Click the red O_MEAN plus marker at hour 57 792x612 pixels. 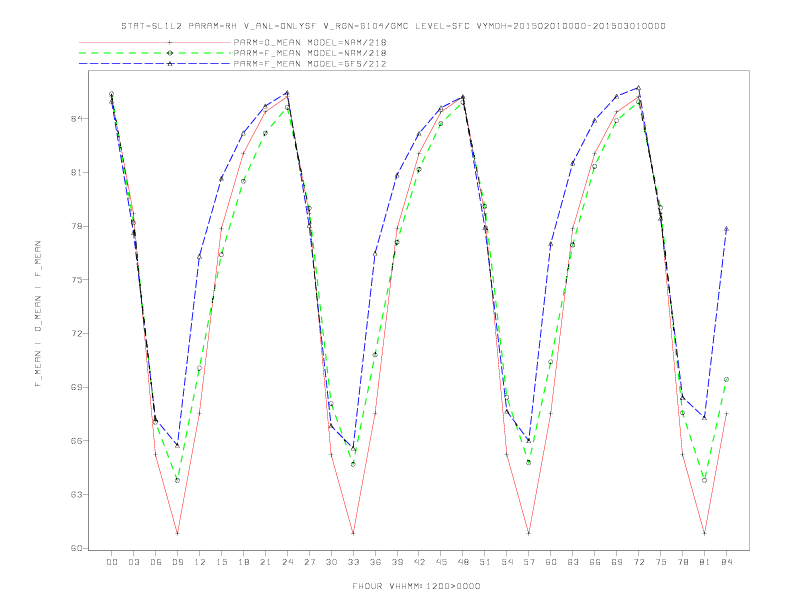click(x=529, y=533)
